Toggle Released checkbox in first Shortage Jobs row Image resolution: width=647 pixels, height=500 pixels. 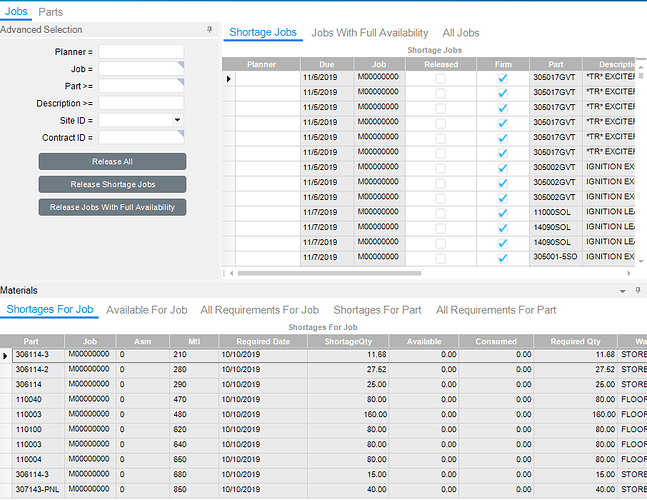click(x=440, y=78)
